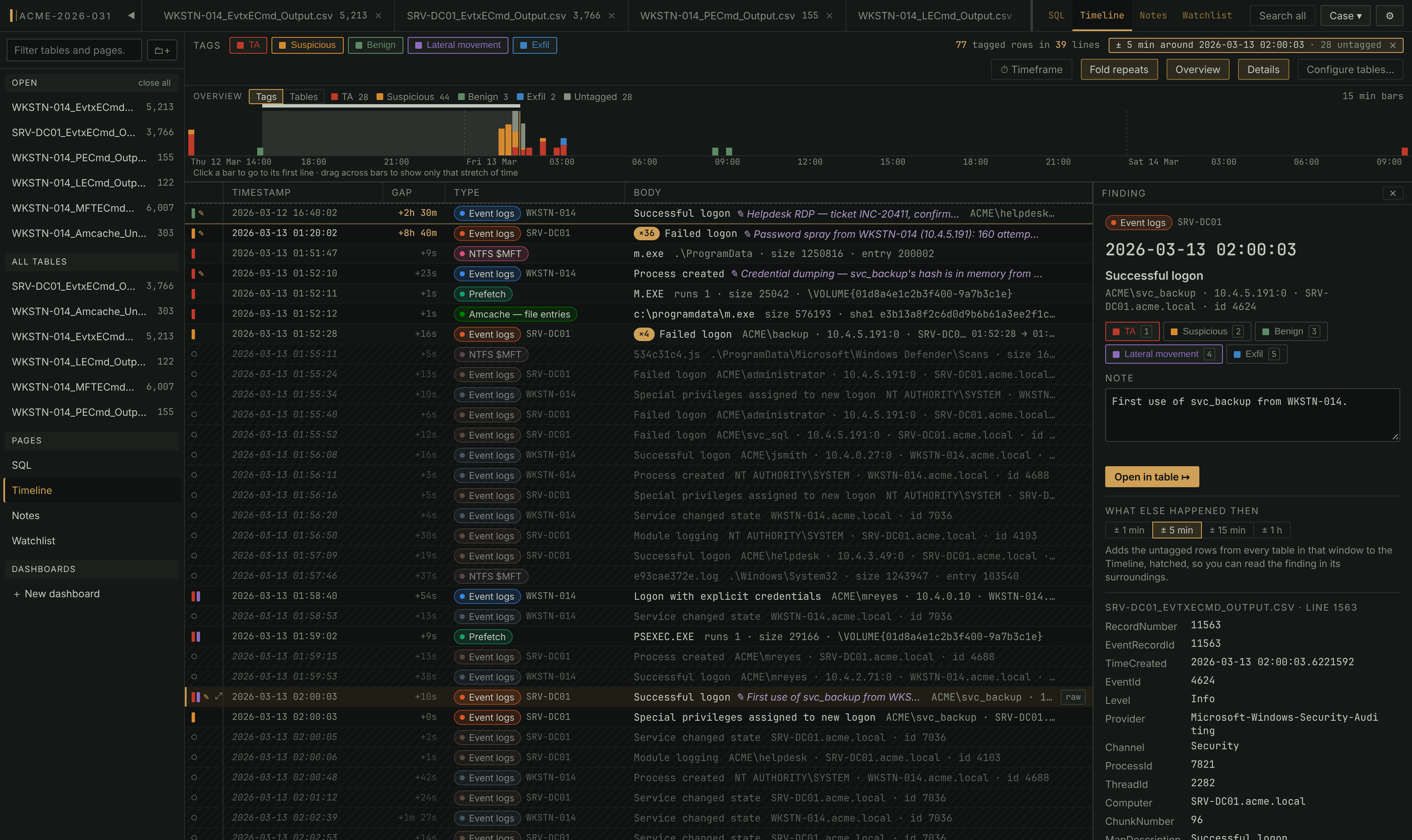Click the expand arrow icon on 02:00:03 row
This screenshot has height=840, width=1412.
tap(218, 696)
